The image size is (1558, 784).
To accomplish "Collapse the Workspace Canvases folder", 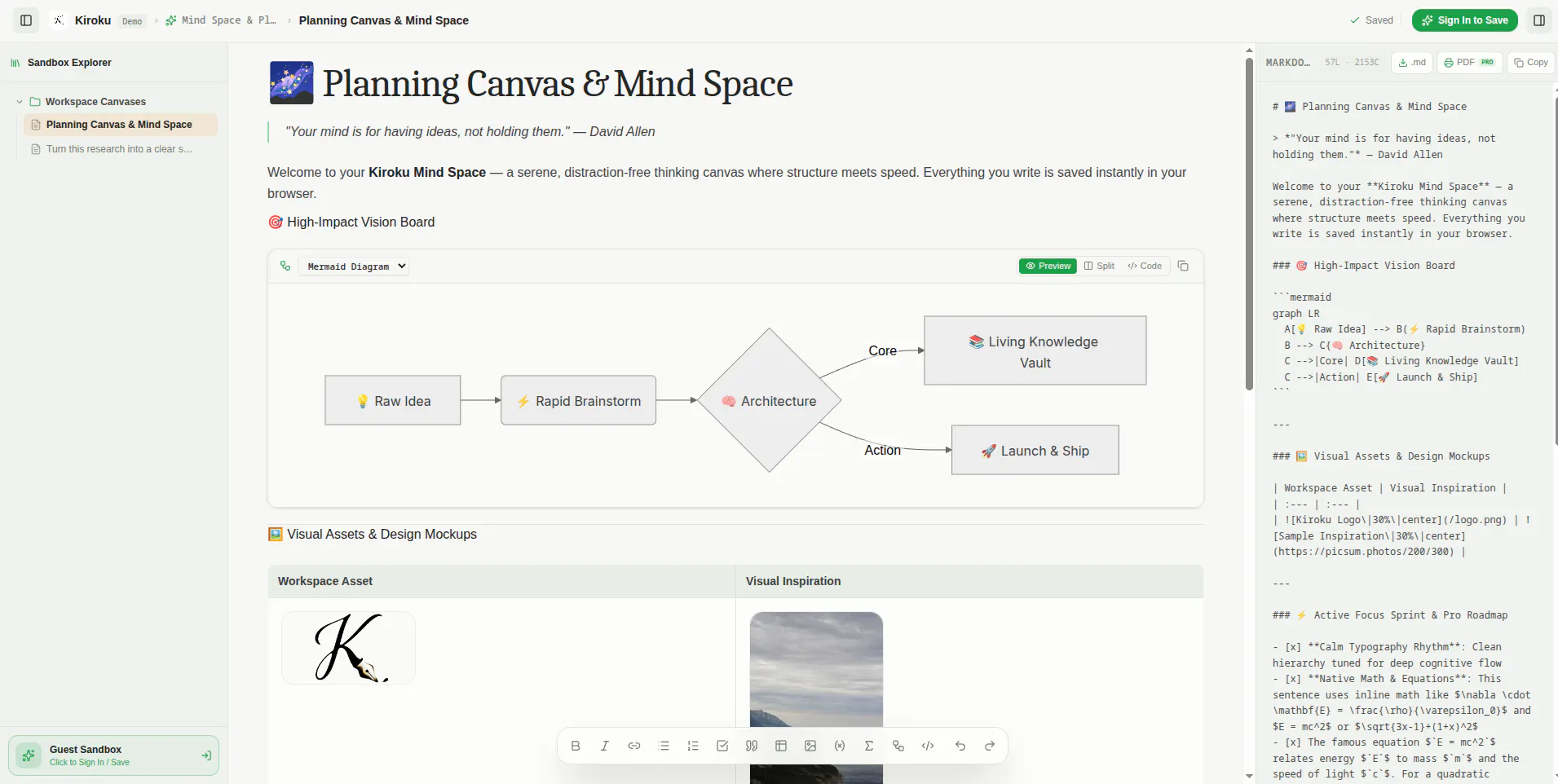I will coord(20,102).
